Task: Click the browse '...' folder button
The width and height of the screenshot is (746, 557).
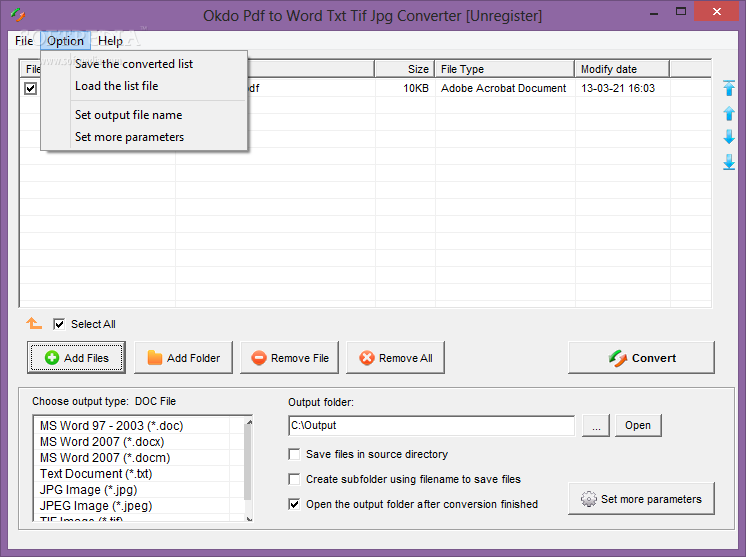Action: click(x=596, y=425)
